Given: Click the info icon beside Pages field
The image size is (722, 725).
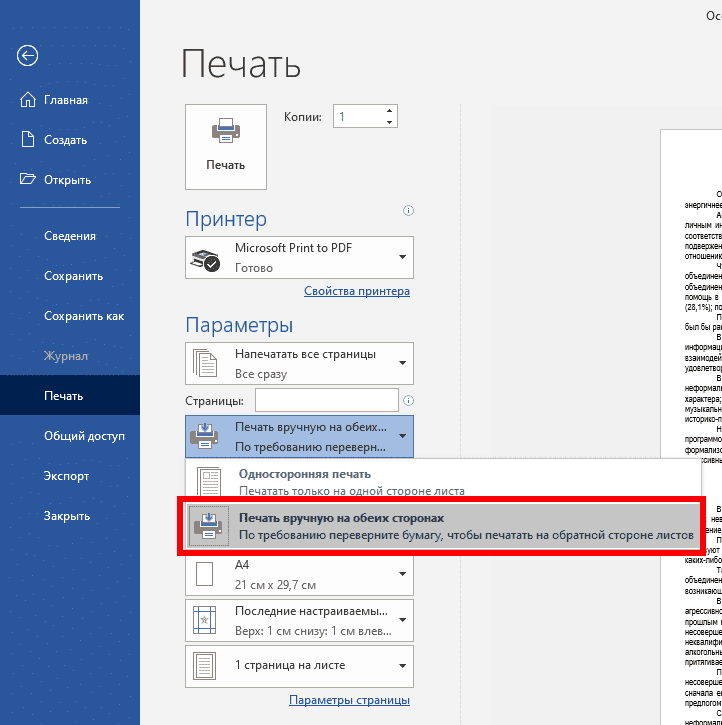Looking at the screenshot, I should coord(408,400).
